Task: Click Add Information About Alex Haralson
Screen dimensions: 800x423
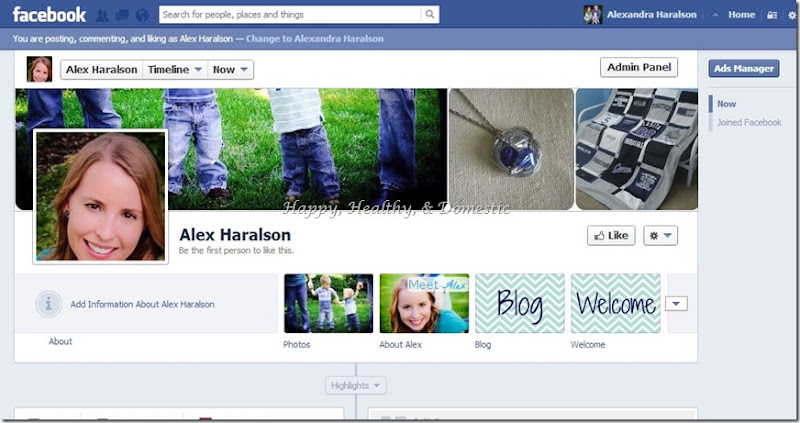Action: [142, 304]
